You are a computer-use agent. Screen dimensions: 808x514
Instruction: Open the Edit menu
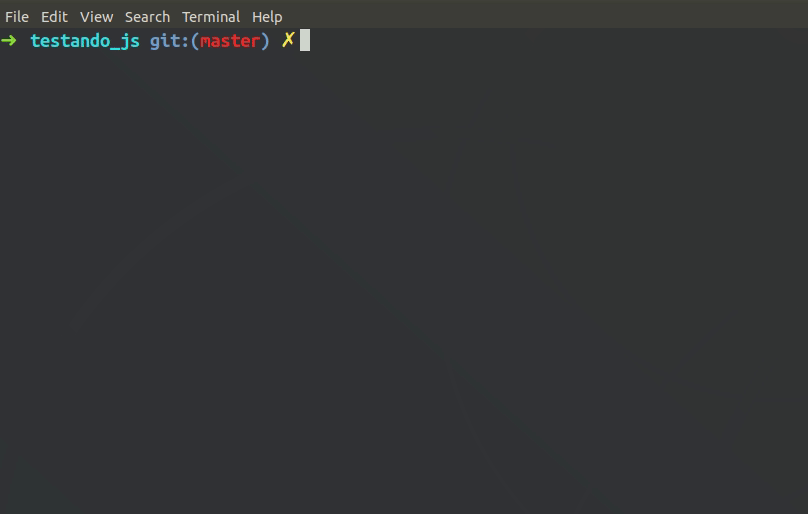click(54, 17)
